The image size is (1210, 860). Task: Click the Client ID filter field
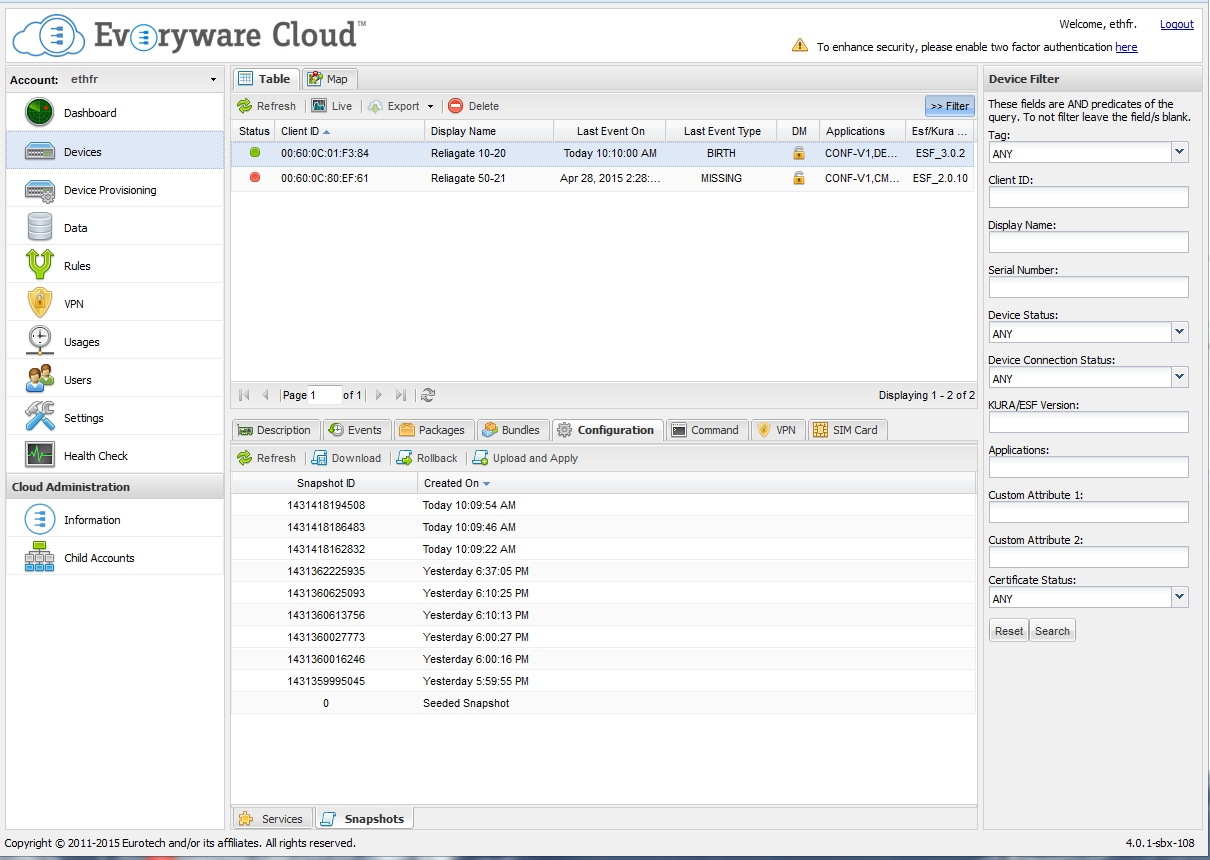click(x=1088, y=197)
